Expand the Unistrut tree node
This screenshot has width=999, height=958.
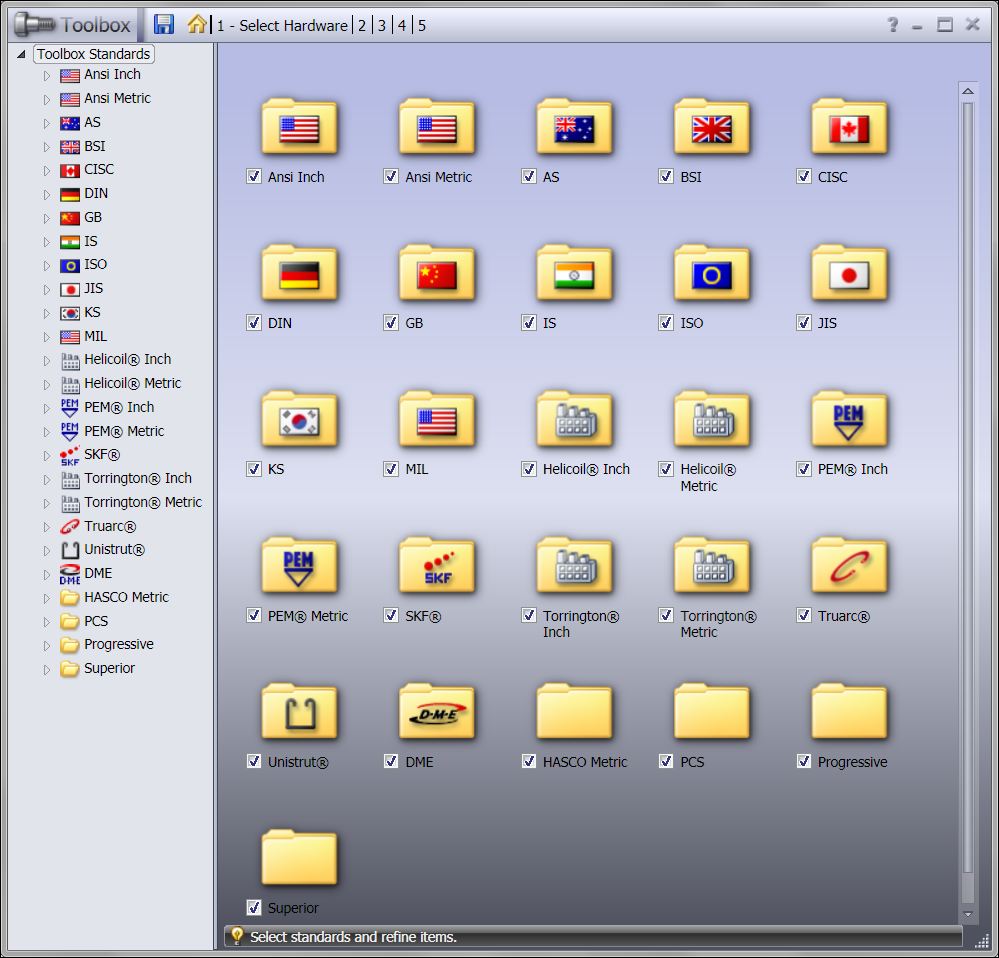pos(47,550)
